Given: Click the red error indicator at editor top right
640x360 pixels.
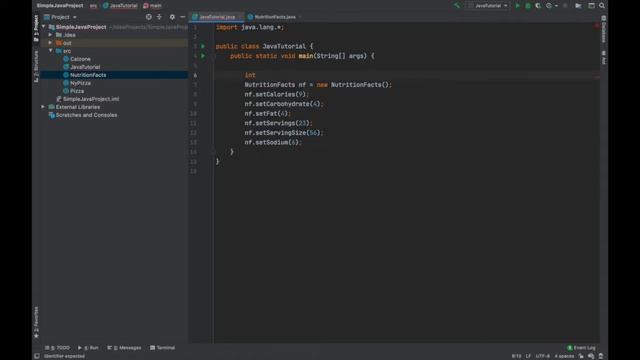Looking at the screenshot, I should pos(597,26).
